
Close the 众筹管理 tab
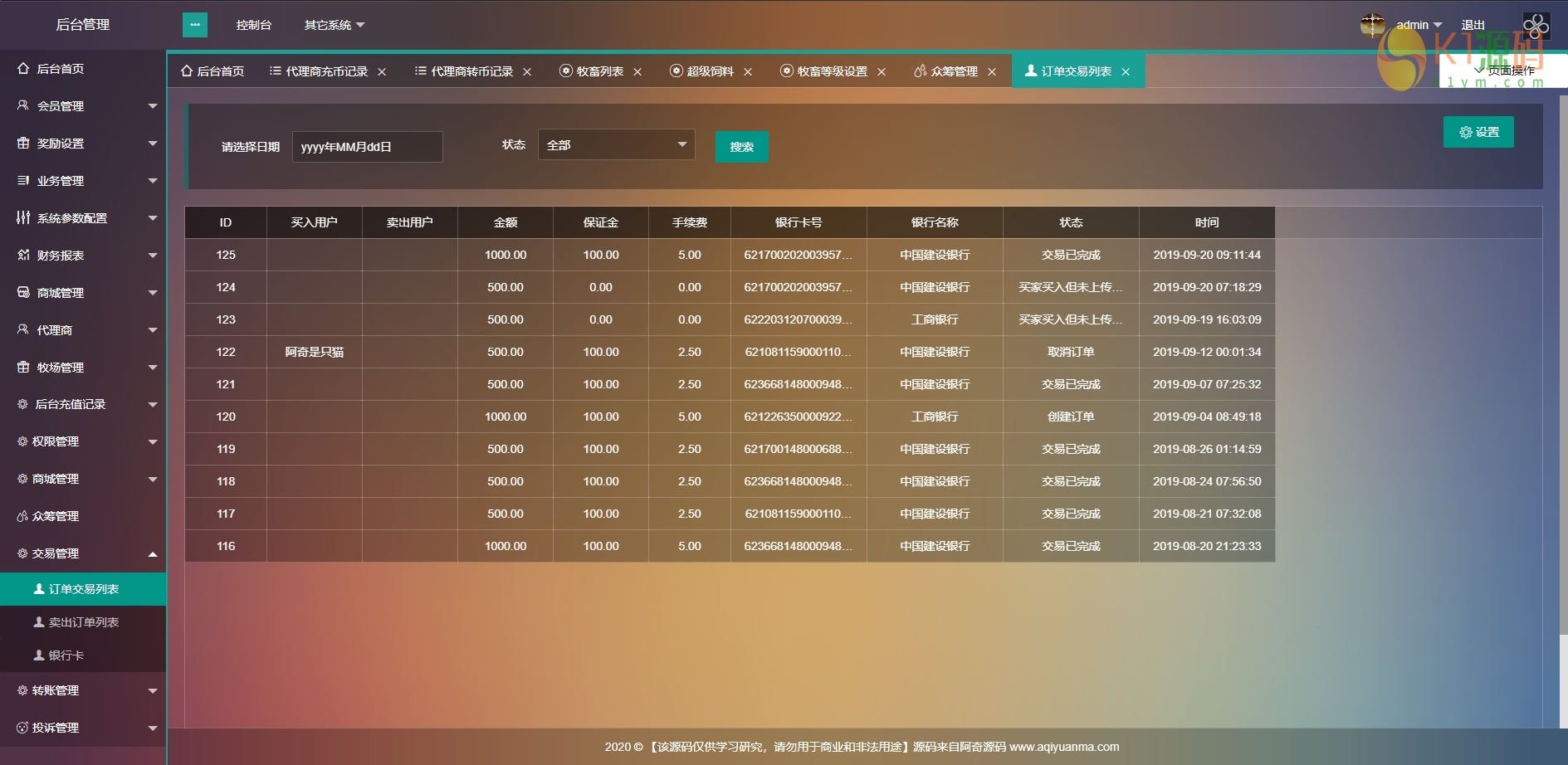point(992,72)
